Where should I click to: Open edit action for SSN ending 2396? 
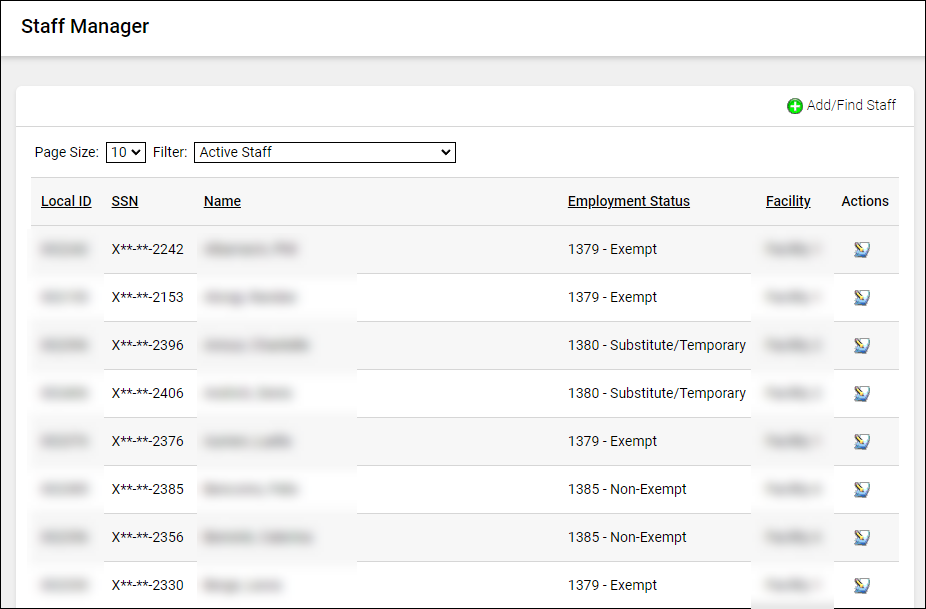click(861, 346)
